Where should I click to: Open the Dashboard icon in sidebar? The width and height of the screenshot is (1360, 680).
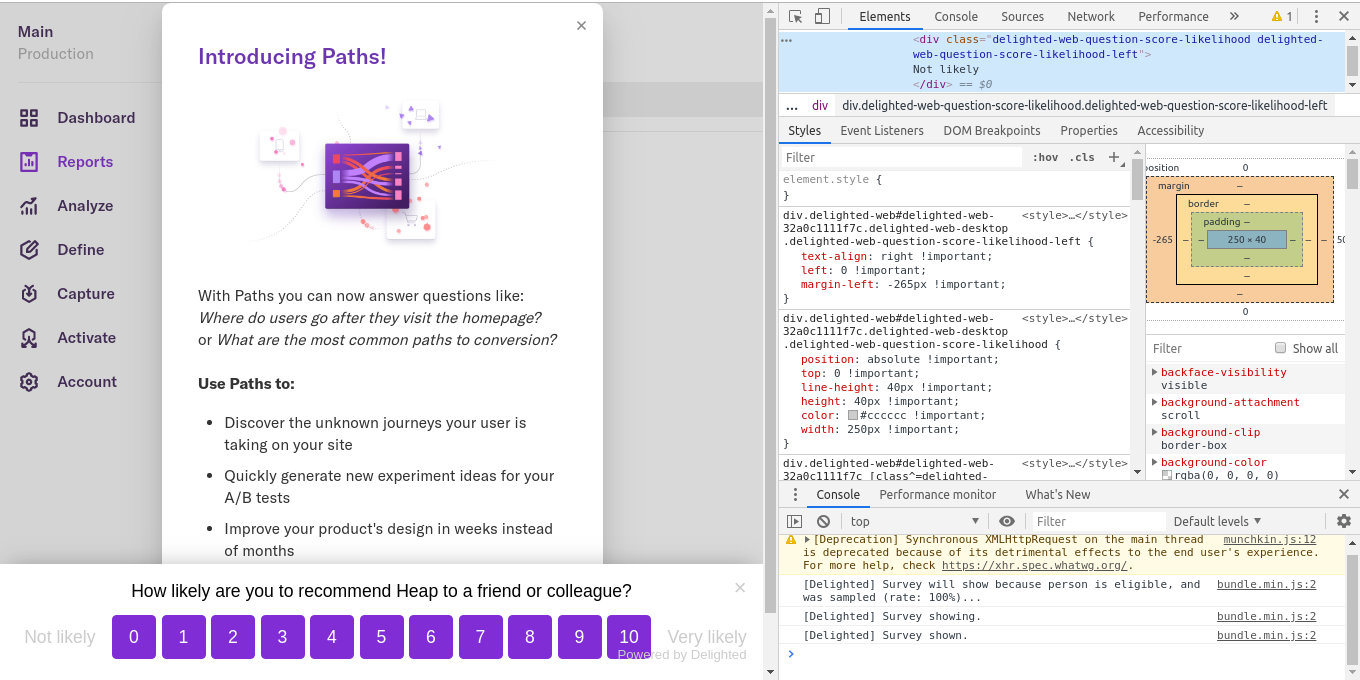tap(29, 118)
